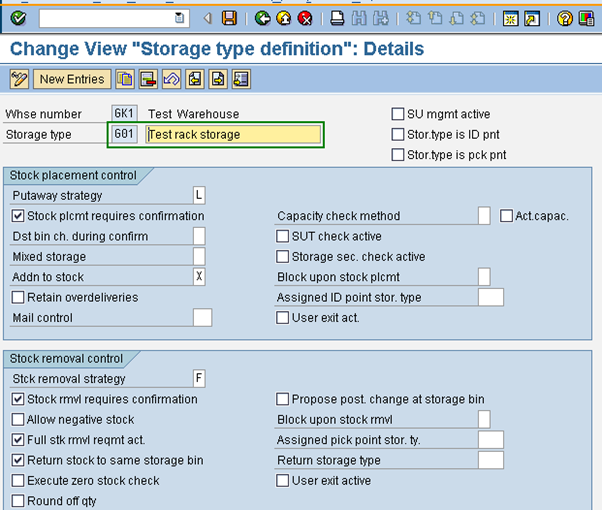Open help with the question mark icon

[565, 18]
